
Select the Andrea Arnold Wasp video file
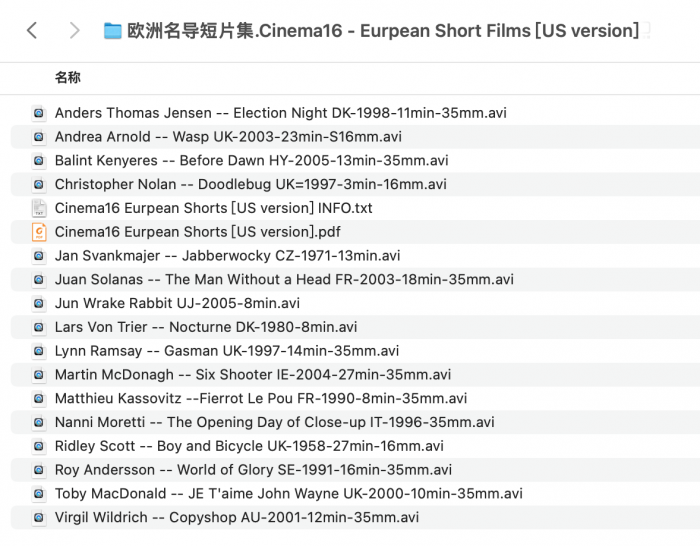pos(228,137)
